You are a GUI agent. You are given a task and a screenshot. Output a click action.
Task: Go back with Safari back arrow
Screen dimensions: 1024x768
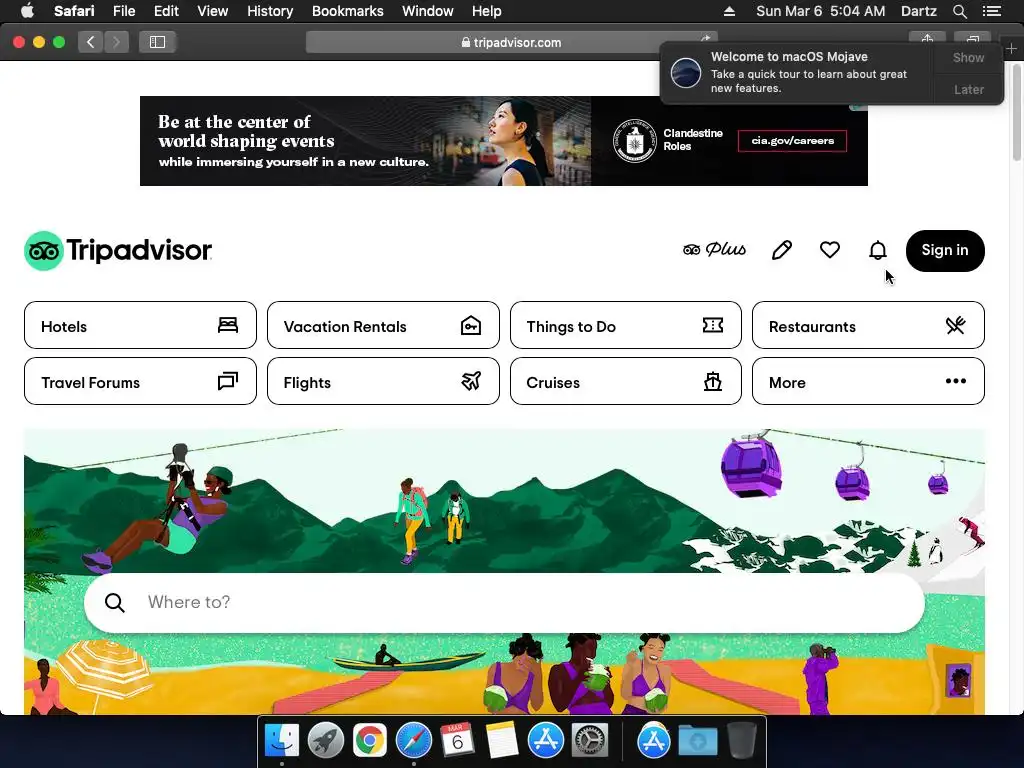tap(91, 42)
